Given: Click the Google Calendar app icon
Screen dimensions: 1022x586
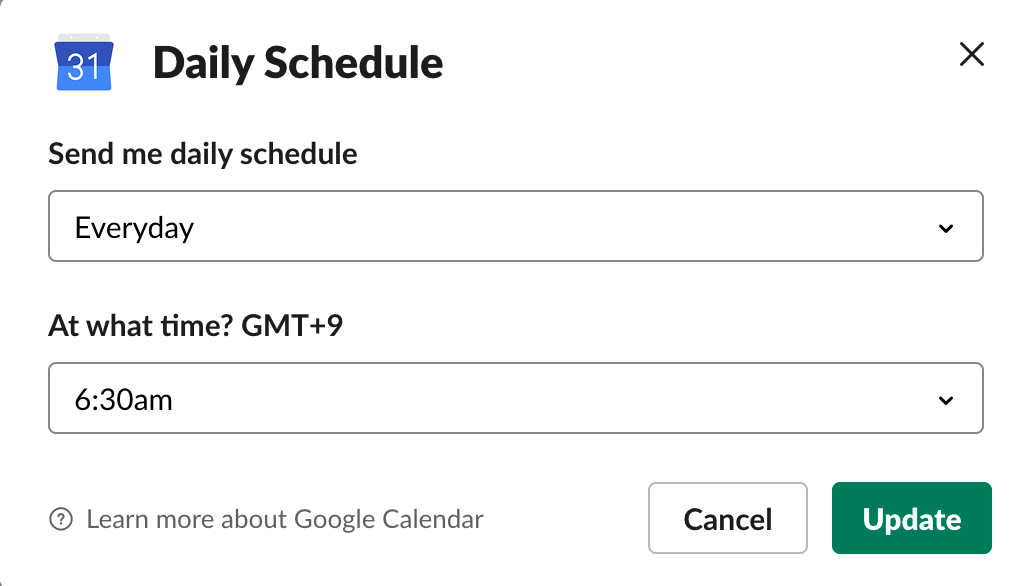Looking at the screenshot, I should (84, 63).
